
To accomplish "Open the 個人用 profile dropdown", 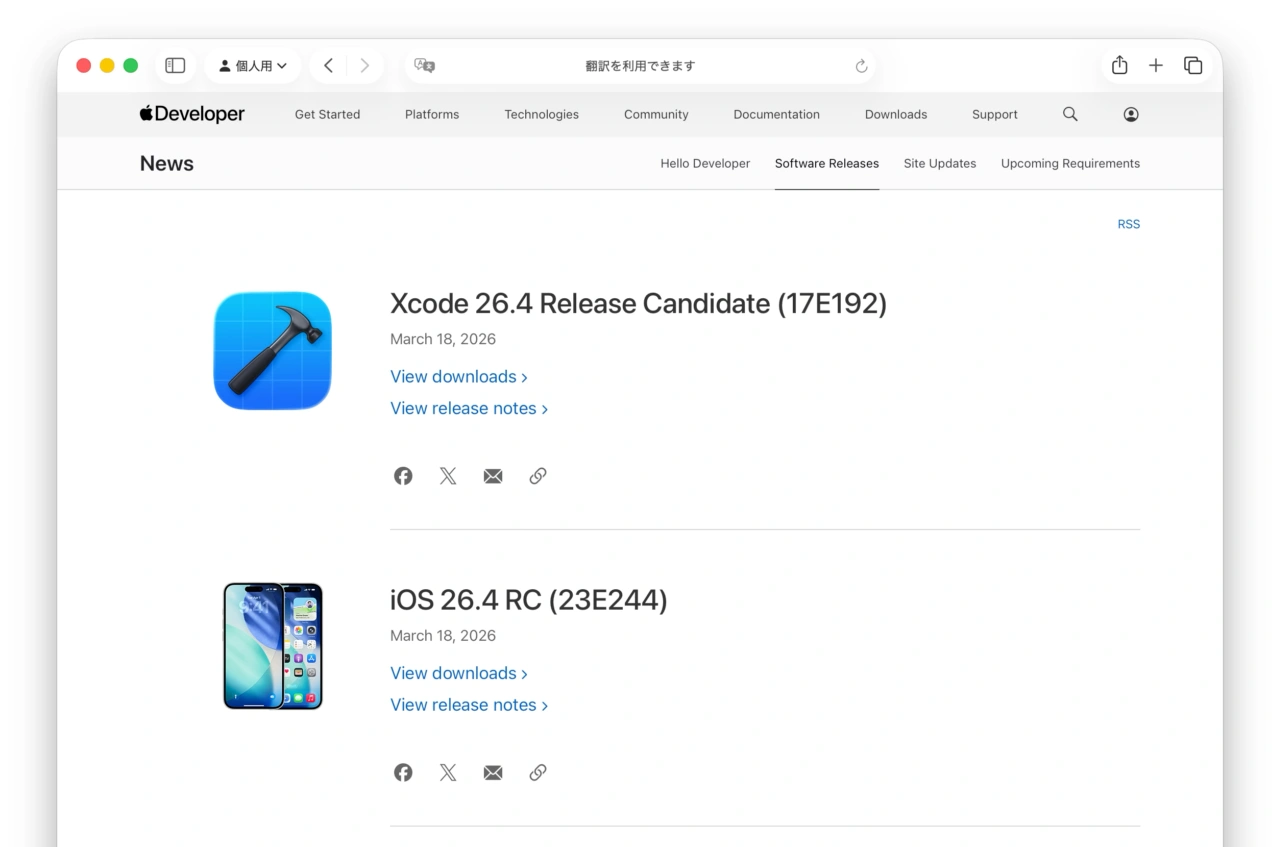I will point(252,65).
